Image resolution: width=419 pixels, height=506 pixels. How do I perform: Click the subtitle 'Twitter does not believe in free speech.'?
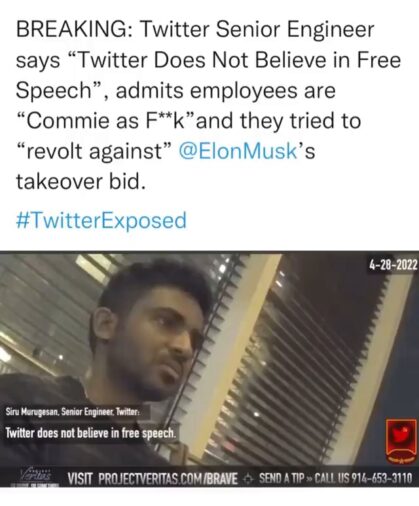pos(90,433)
